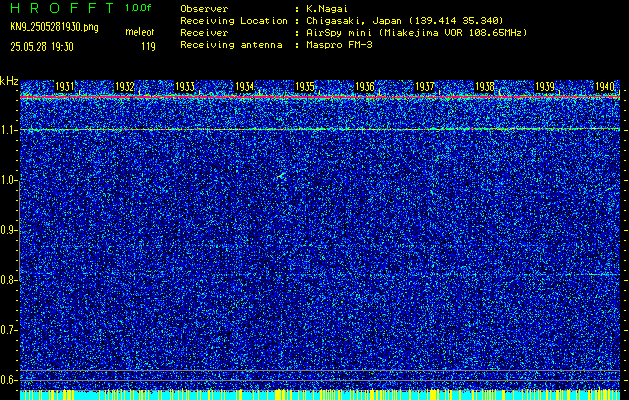Click the Observer name K.Nagai

point(329,8)
